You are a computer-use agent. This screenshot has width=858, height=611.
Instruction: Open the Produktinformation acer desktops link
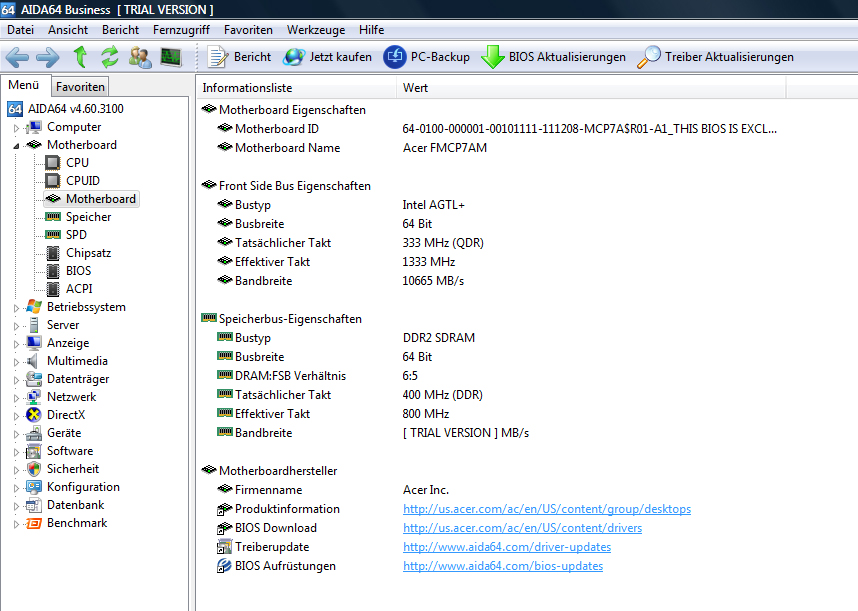pos(547,509)
